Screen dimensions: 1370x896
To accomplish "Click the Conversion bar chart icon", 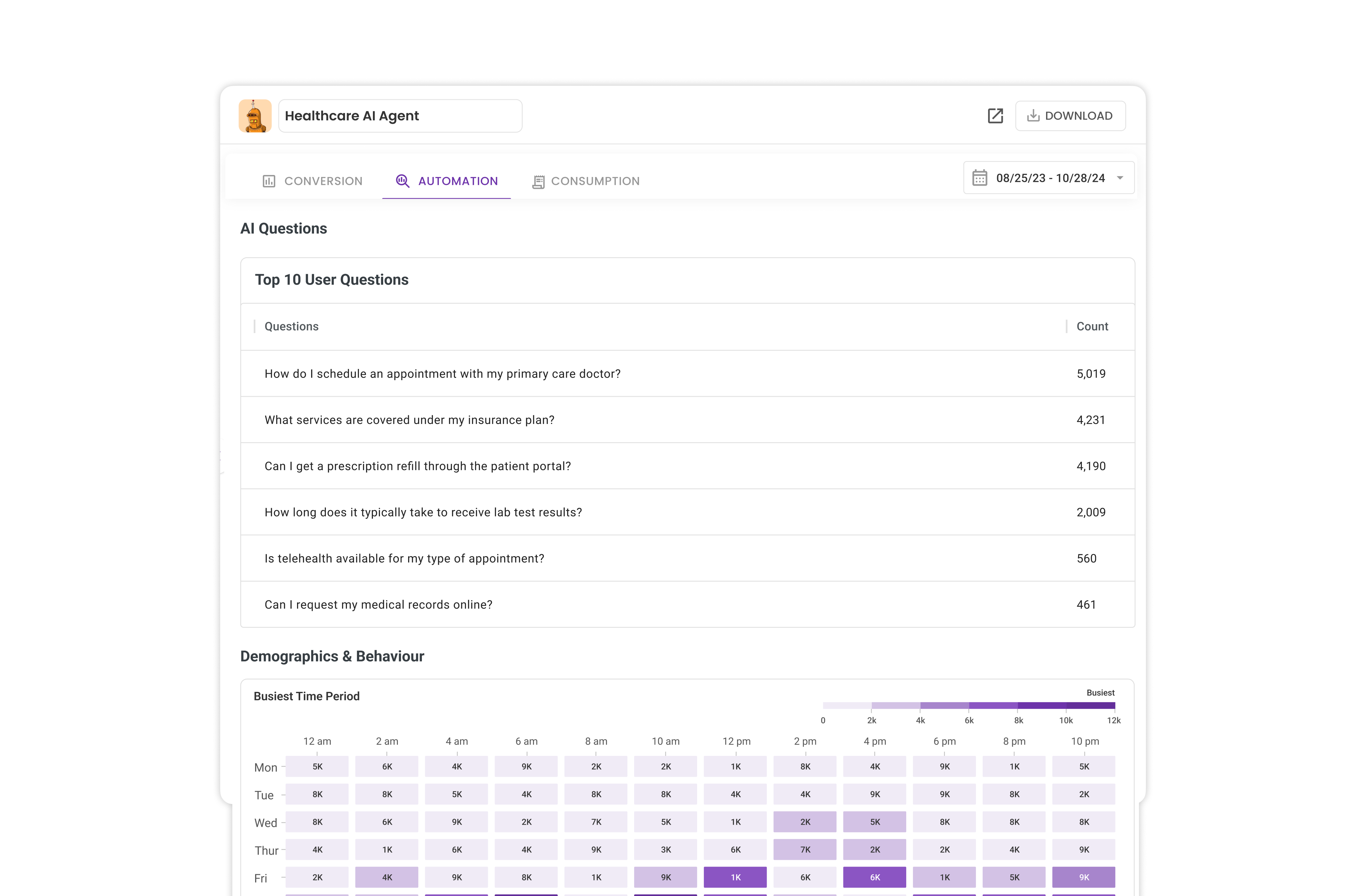I will [269, 181].
